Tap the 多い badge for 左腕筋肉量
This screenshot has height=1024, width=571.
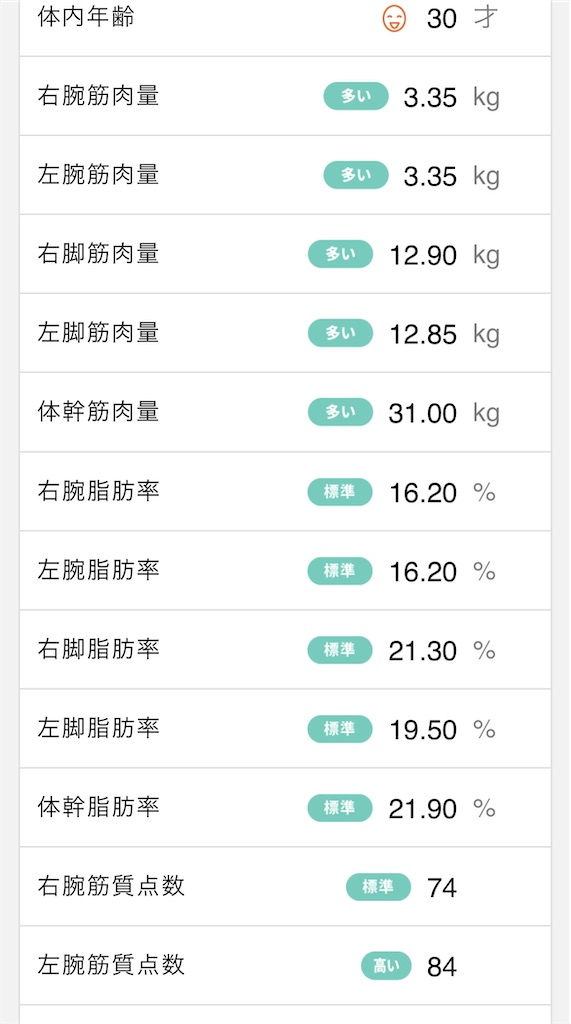(356, 176)
